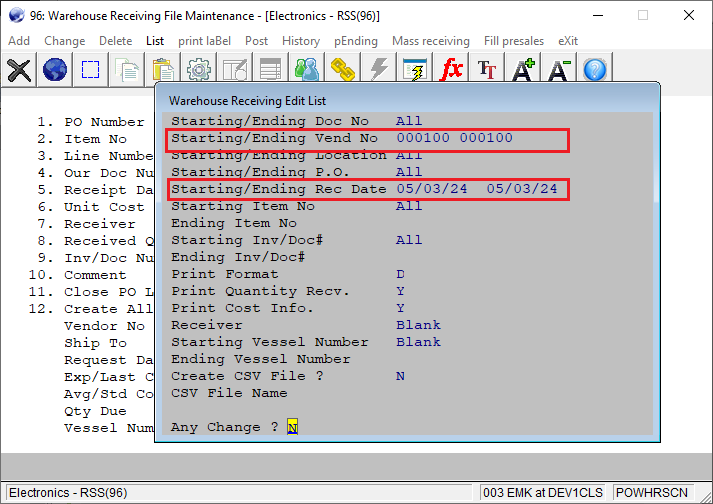Open the red fx function icon
The width and height of the screenshot is (713, 504).
452,69
